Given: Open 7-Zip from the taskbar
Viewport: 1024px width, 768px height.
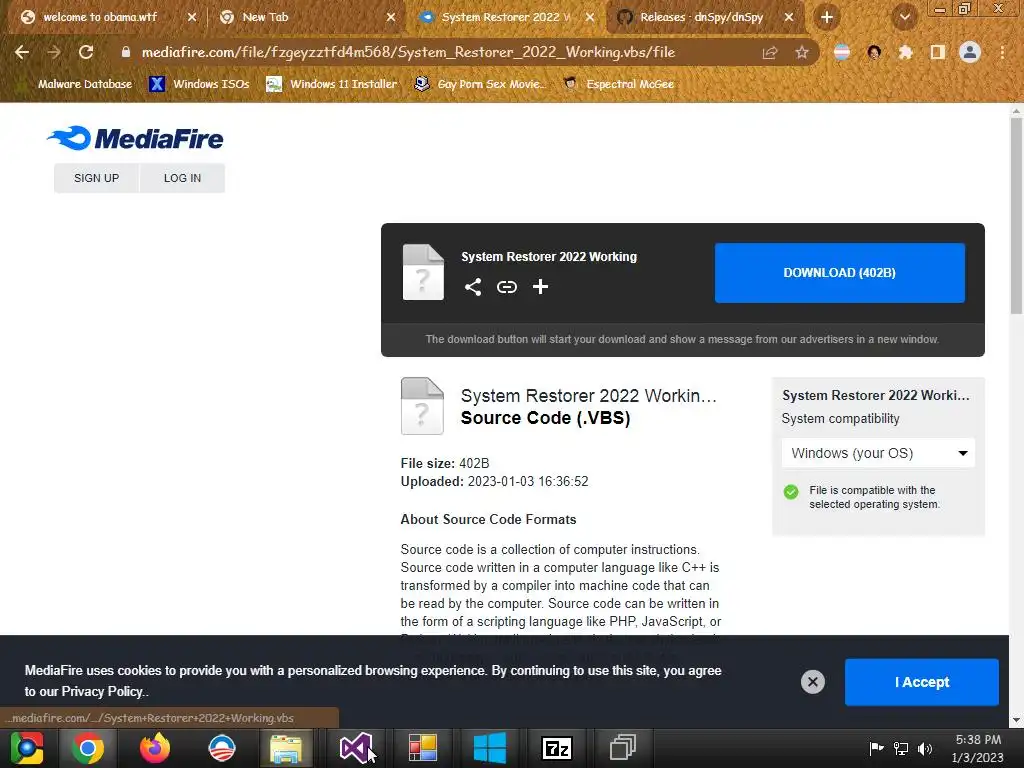Looking at the screenshot, I should 556,748.
